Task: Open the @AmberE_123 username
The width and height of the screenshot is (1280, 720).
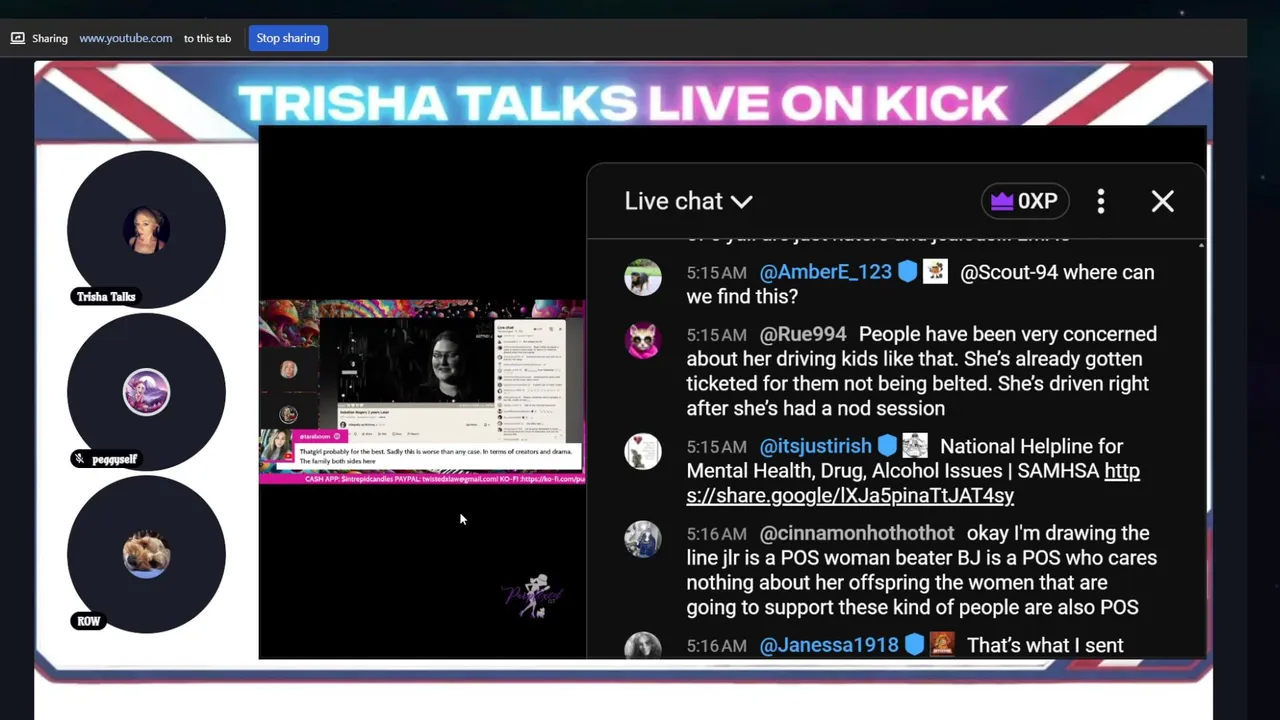Action: 825,272
